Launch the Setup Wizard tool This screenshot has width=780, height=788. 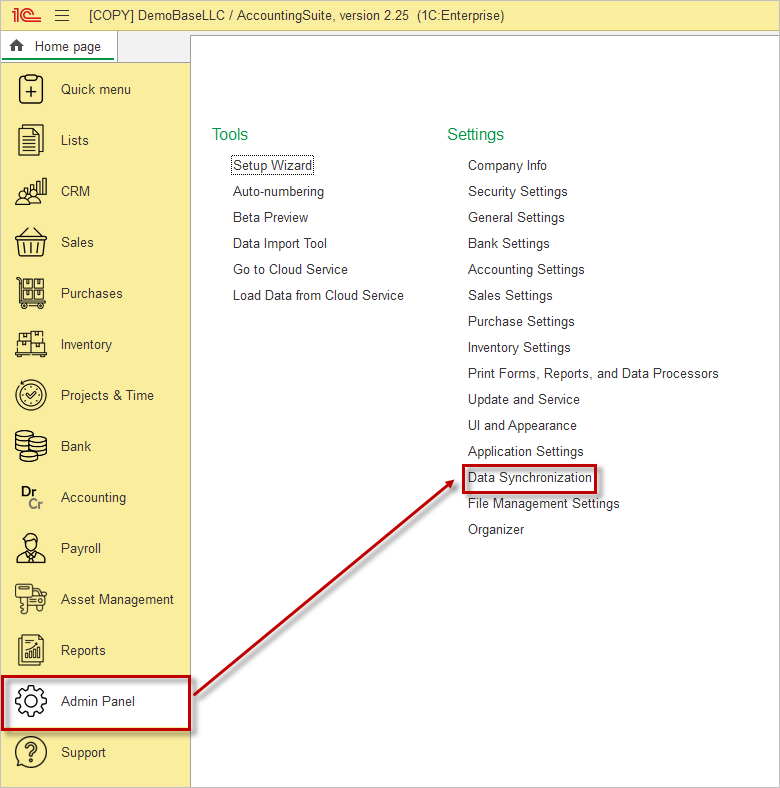pyautogui.click(x=272, y=166)
